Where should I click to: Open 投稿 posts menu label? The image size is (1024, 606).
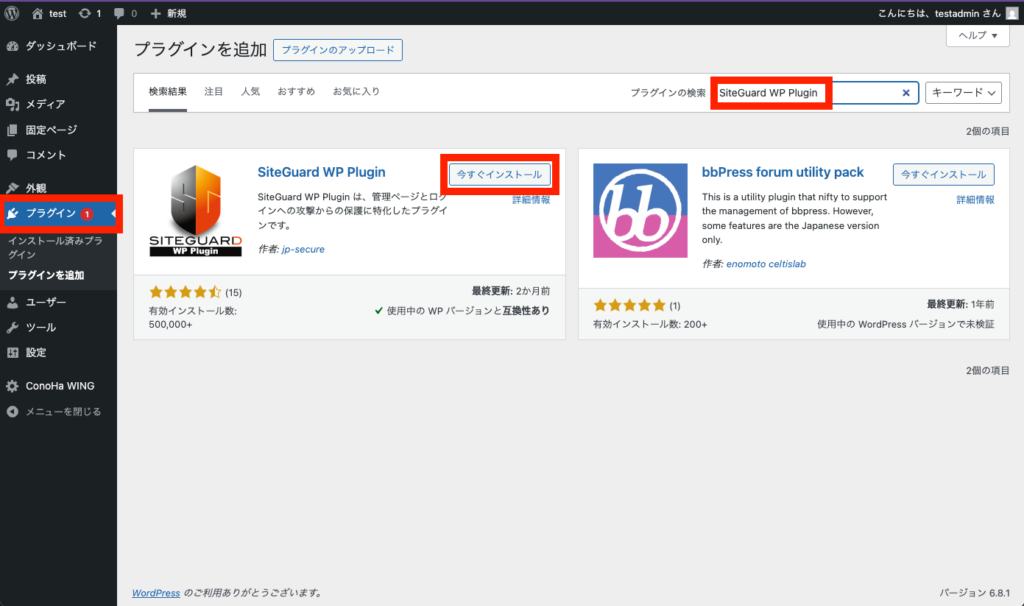coord(36,80)
